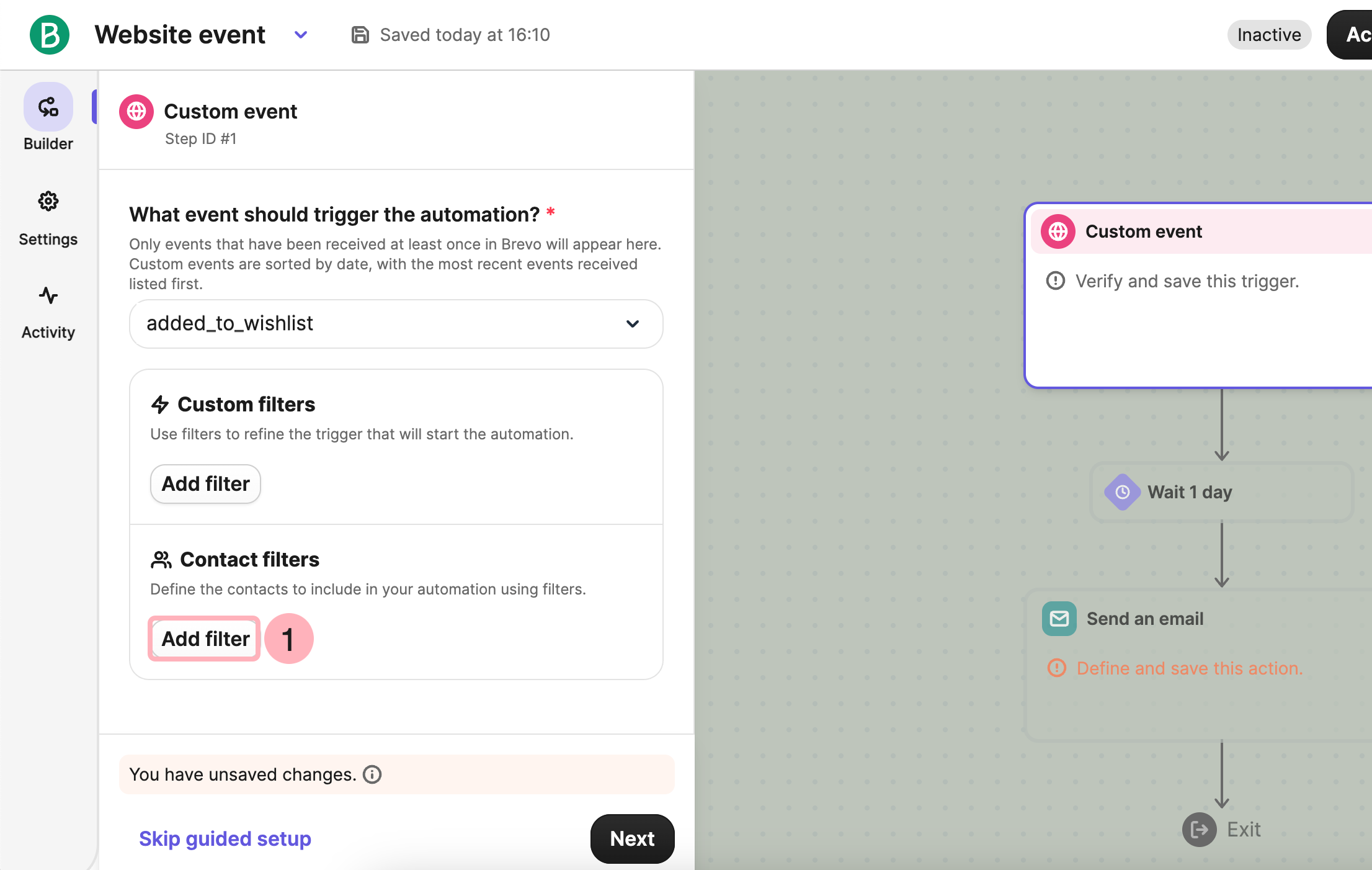The image size is (1372, 870).
Task: Click the Wait 1 day clock icon
Action: (x=1122, y=492)
